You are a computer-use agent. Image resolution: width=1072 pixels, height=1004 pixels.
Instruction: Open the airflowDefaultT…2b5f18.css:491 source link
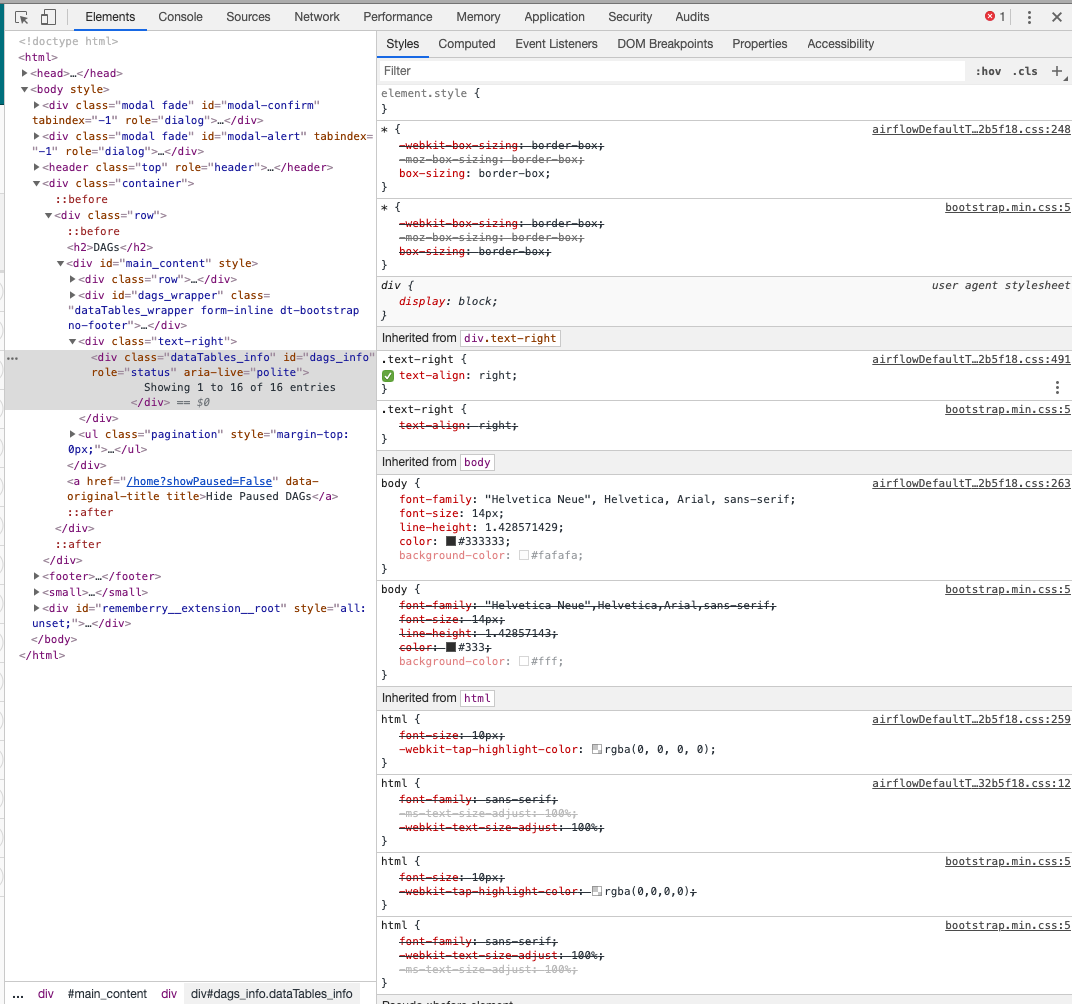[x=971, y=359]
